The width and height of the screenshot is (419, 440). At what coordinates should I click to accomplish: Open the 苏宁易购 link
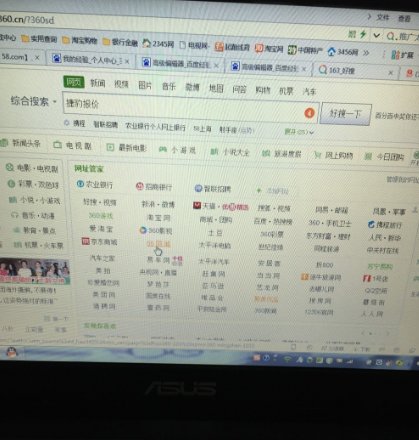[380, 266]
